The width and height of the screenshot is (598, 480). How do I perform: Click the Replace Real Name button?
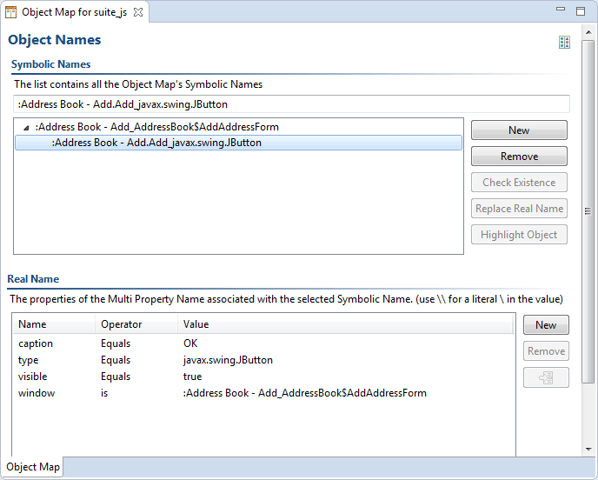coord(519,209)
